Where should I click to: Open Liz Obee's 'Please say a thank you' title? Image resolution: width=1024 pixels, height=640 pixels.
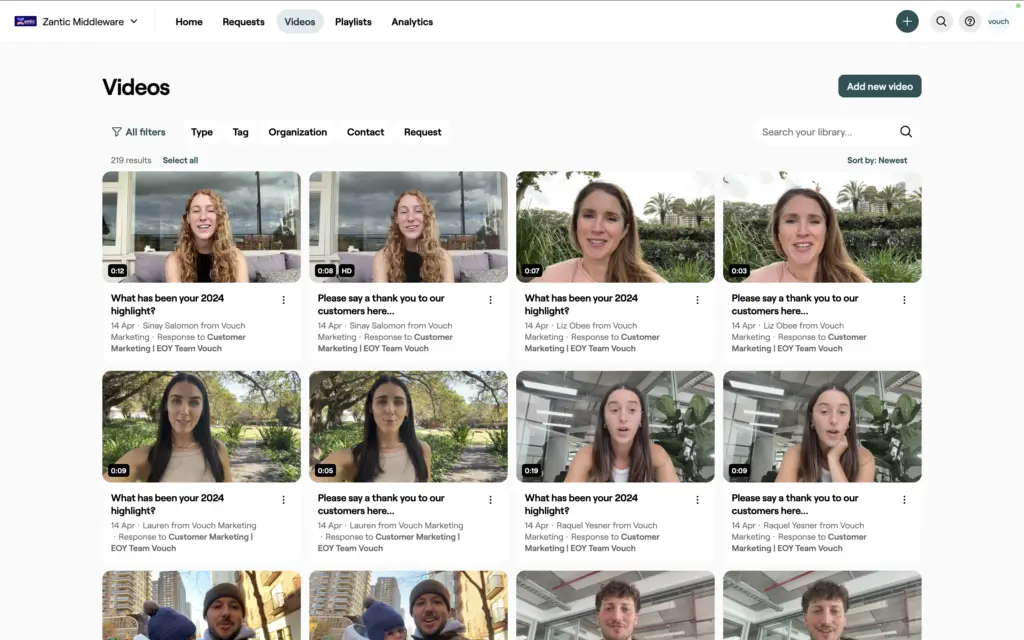pyautogui.click(x=795, y=304)
